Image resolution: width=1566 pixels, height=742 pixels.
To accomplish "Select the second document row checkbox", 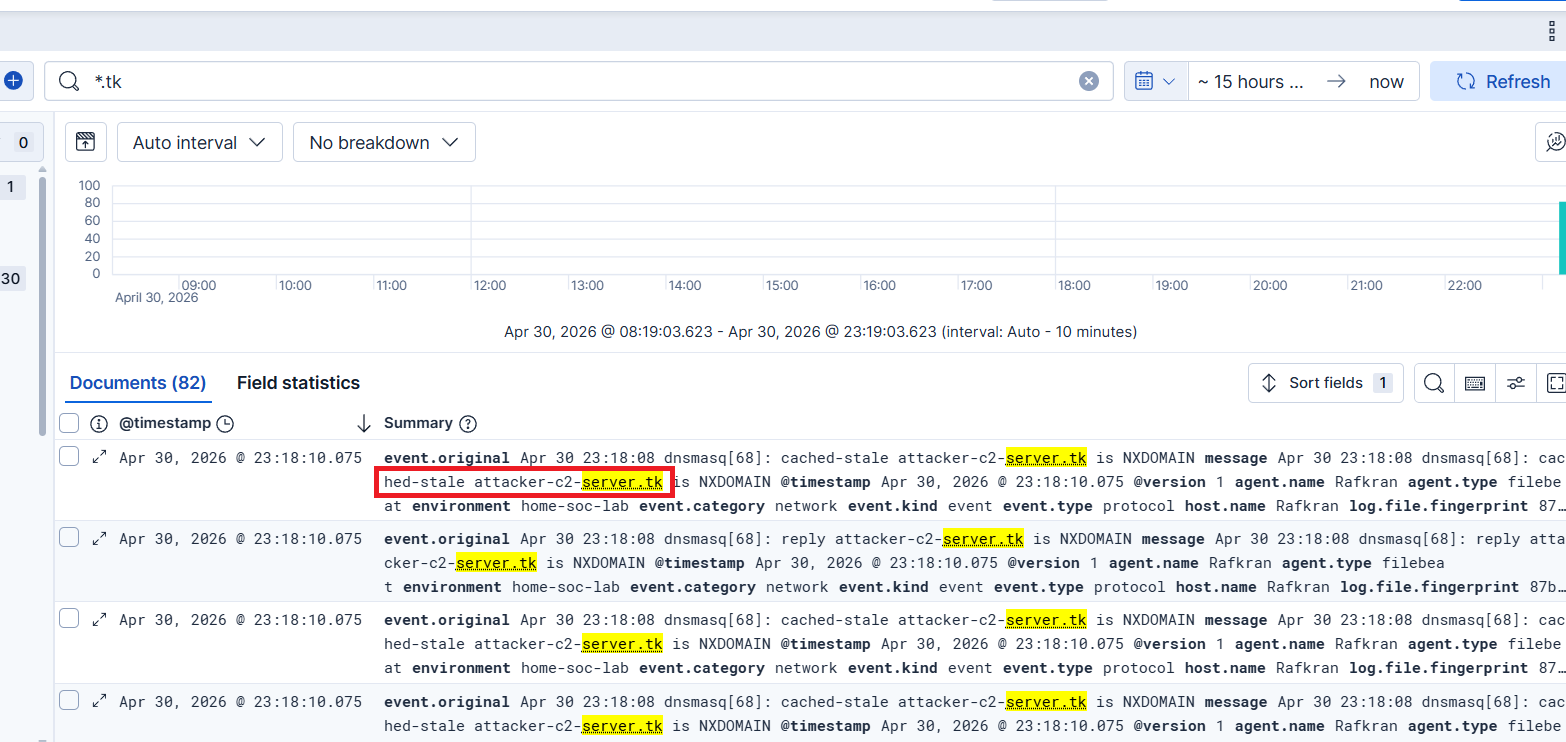I will pos(69,537).
